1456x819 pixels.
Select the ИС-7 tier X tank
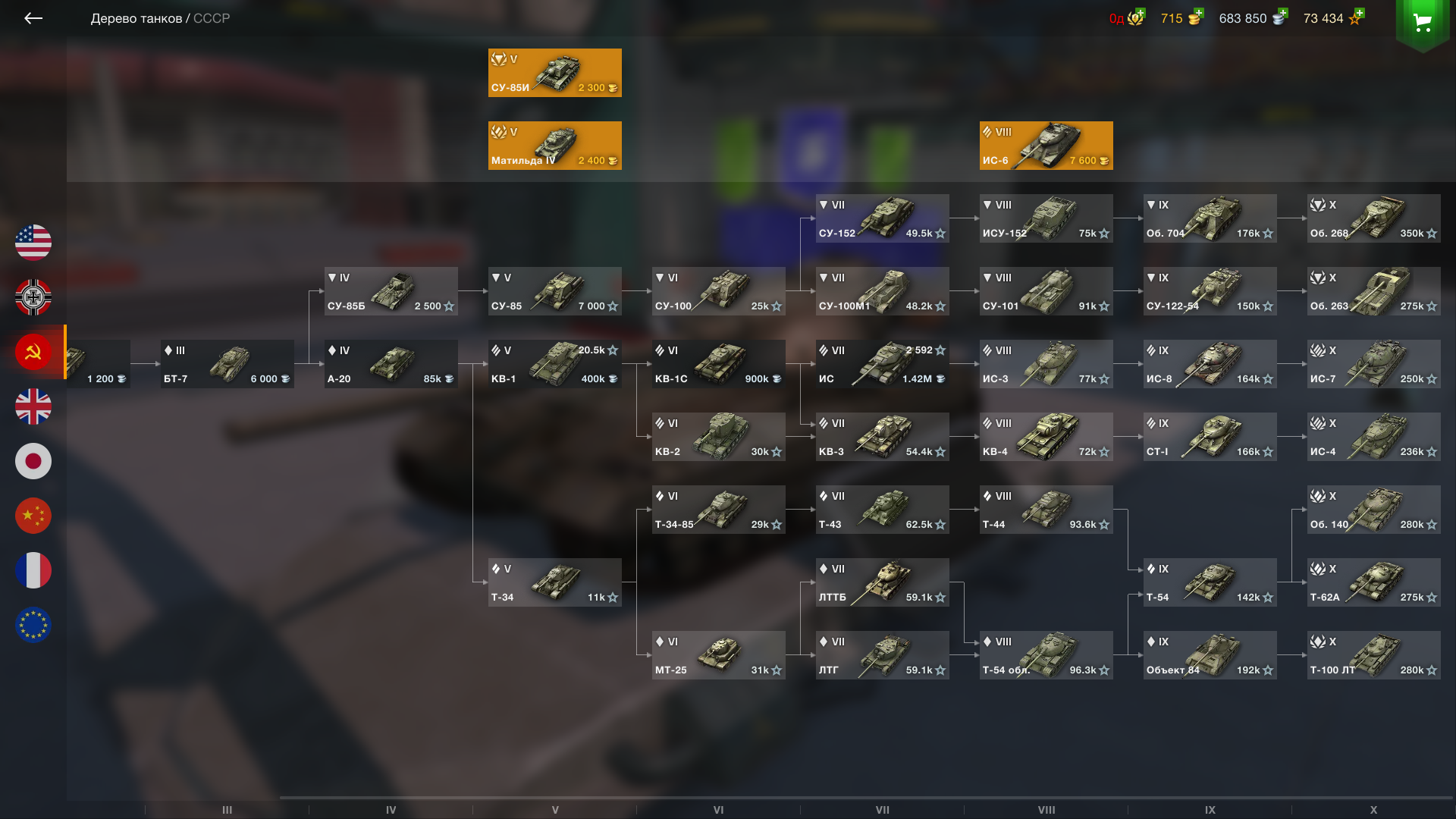tap(1374, 364)
